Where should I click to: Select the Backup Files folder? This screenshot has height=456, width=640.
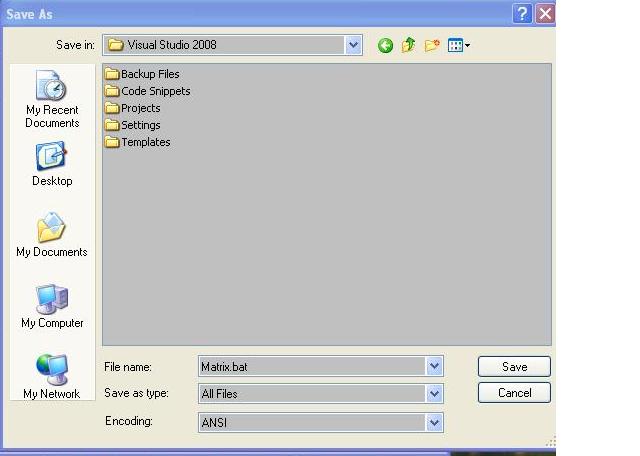pyautogui.click(x=142, y=74)
